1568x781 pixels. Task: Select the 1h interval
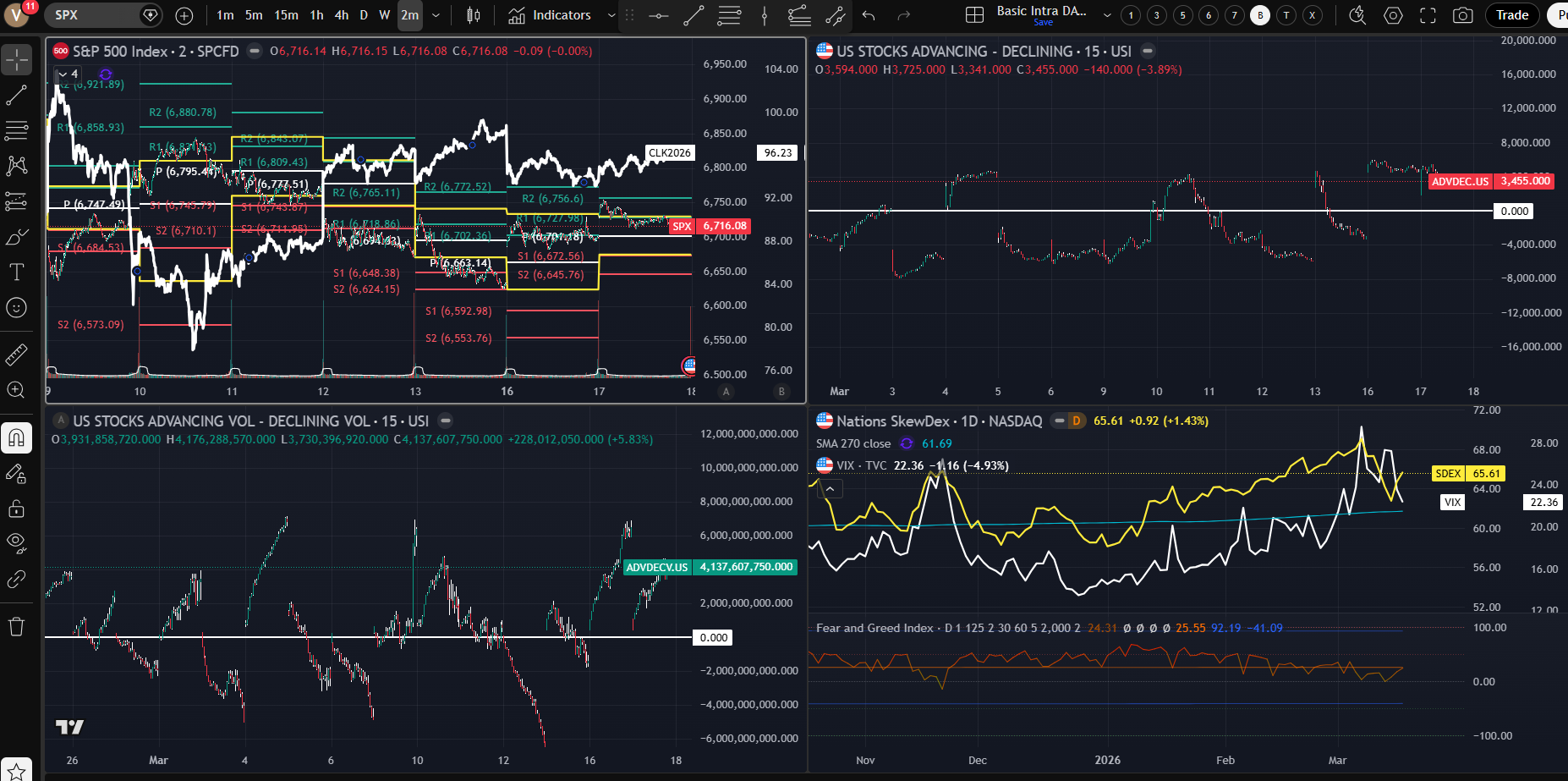tap(316, 15)
